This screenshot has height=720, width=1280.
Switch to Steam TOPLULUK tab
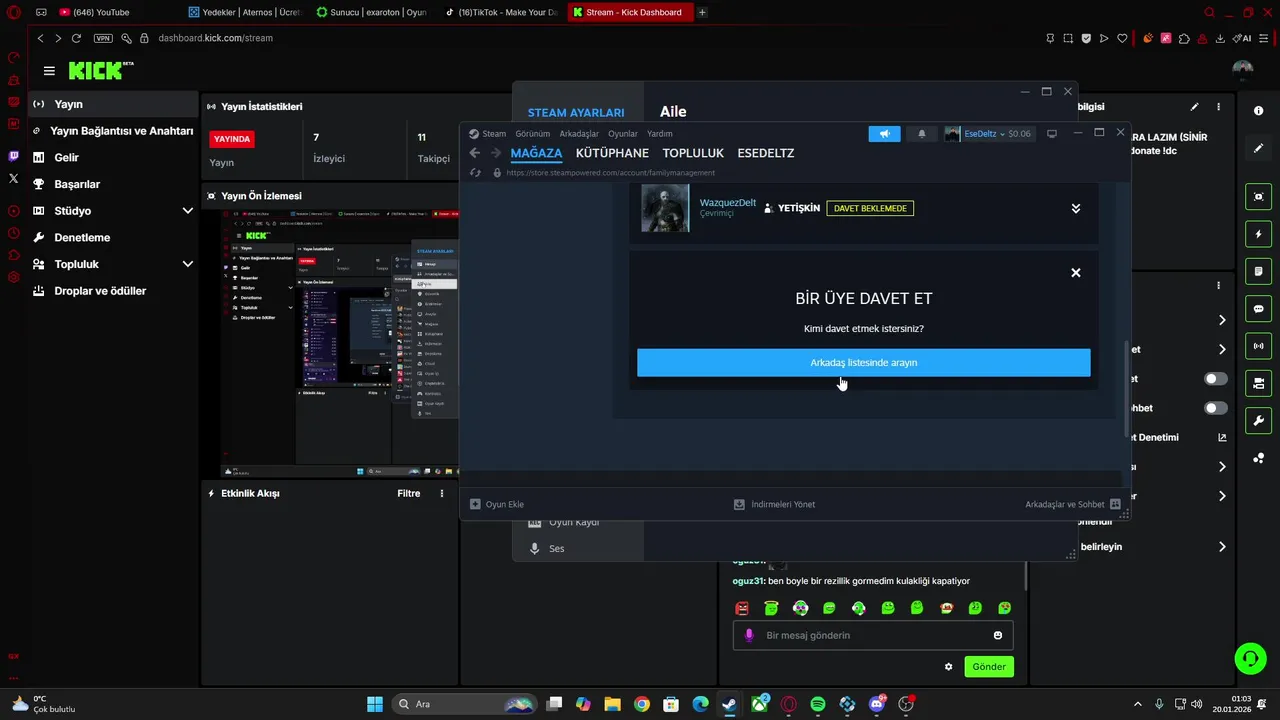pos(693,153)
